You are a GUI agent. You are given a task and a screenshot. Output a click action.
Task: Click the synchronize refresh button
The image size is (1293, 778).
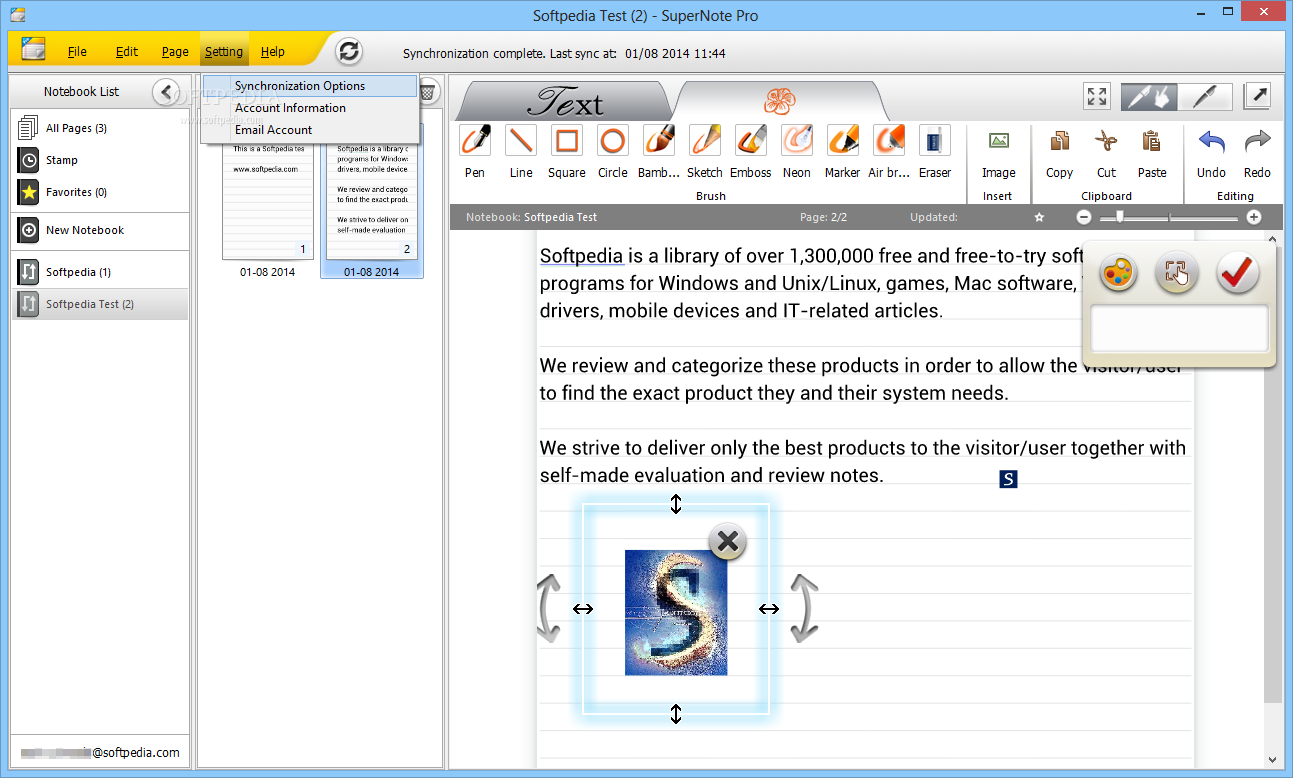(x=348, y=51)
